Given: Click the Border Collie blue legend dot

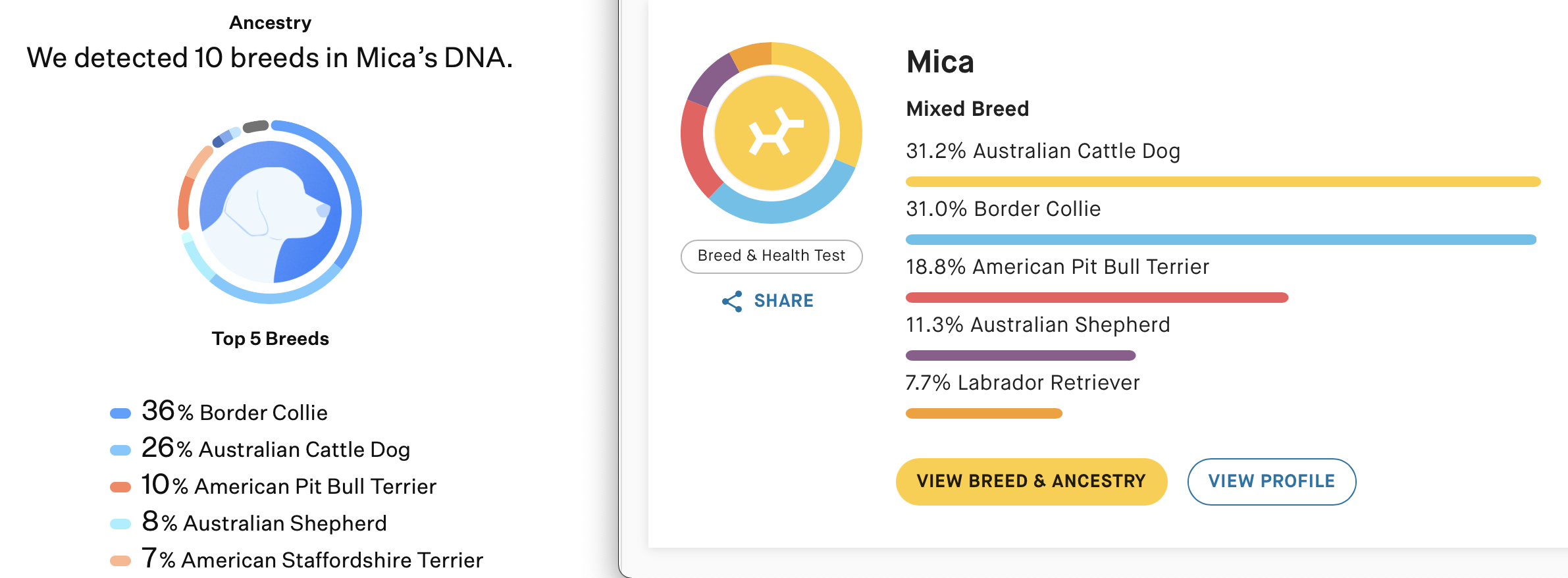Looking at the screenshot, I should pyautogui.click(x=120, y=413).
